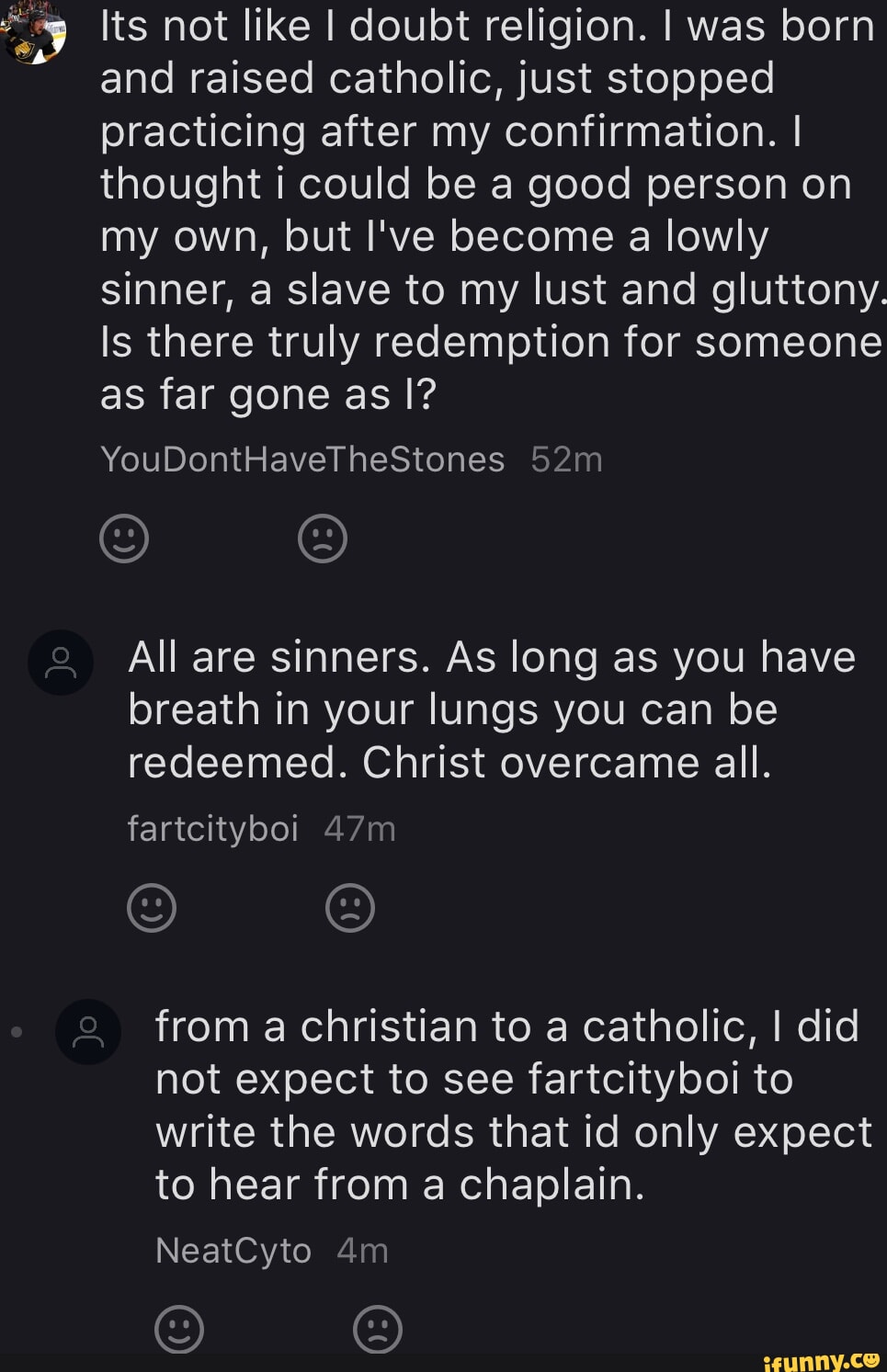Like NeatCyto's reply with the smiley
887x1372 pixels.
click(179, 1329)
